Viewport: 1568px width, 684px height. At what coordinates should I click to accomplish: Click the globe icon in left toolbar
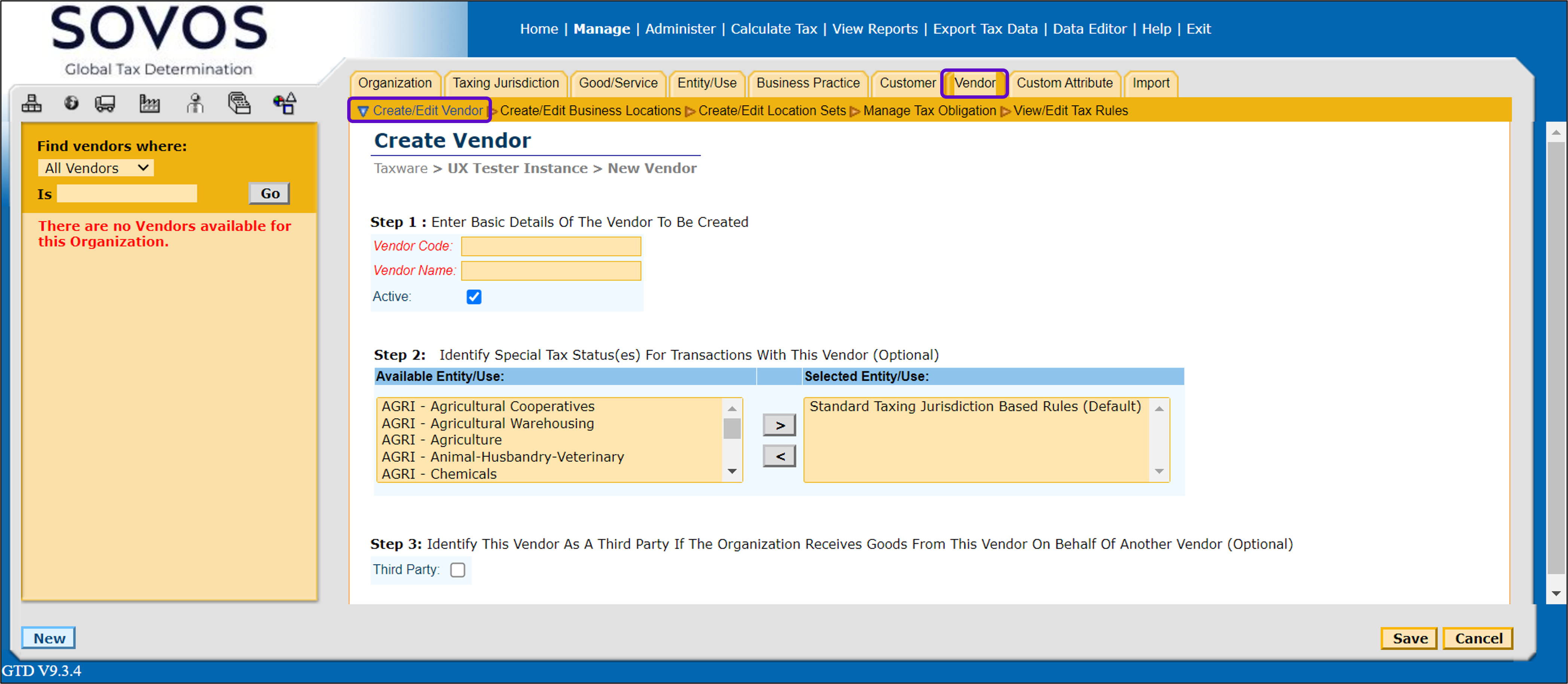(x=71, y=104)
